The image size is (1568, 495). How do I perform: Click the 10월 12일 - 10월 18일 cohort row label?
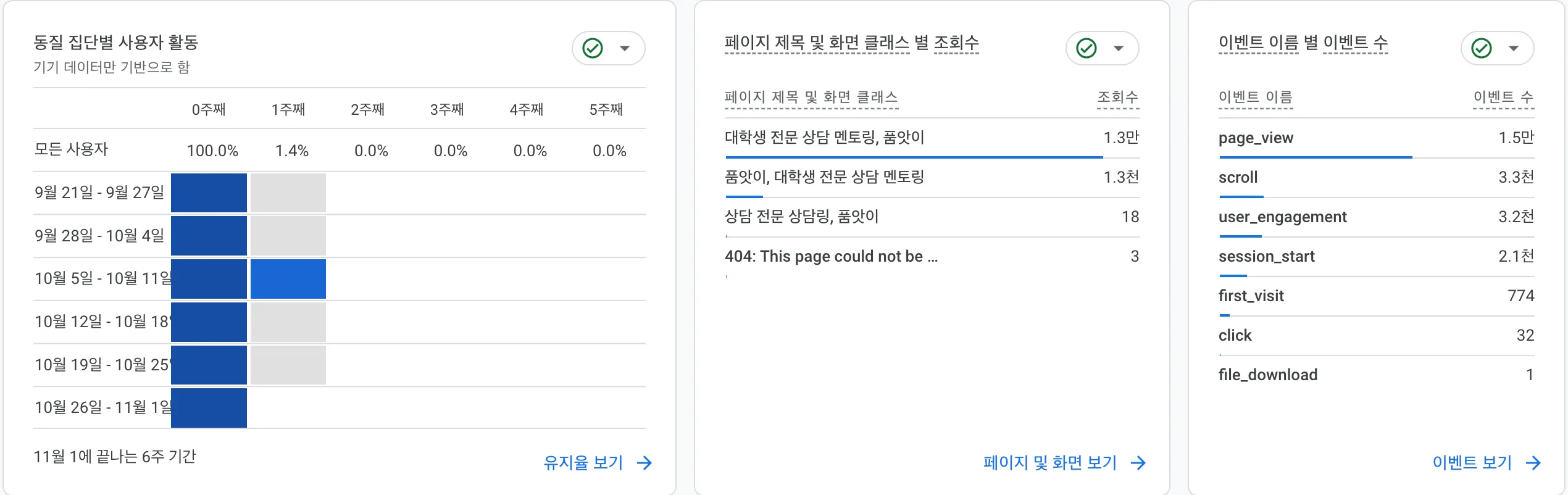(x=102, y=322)
